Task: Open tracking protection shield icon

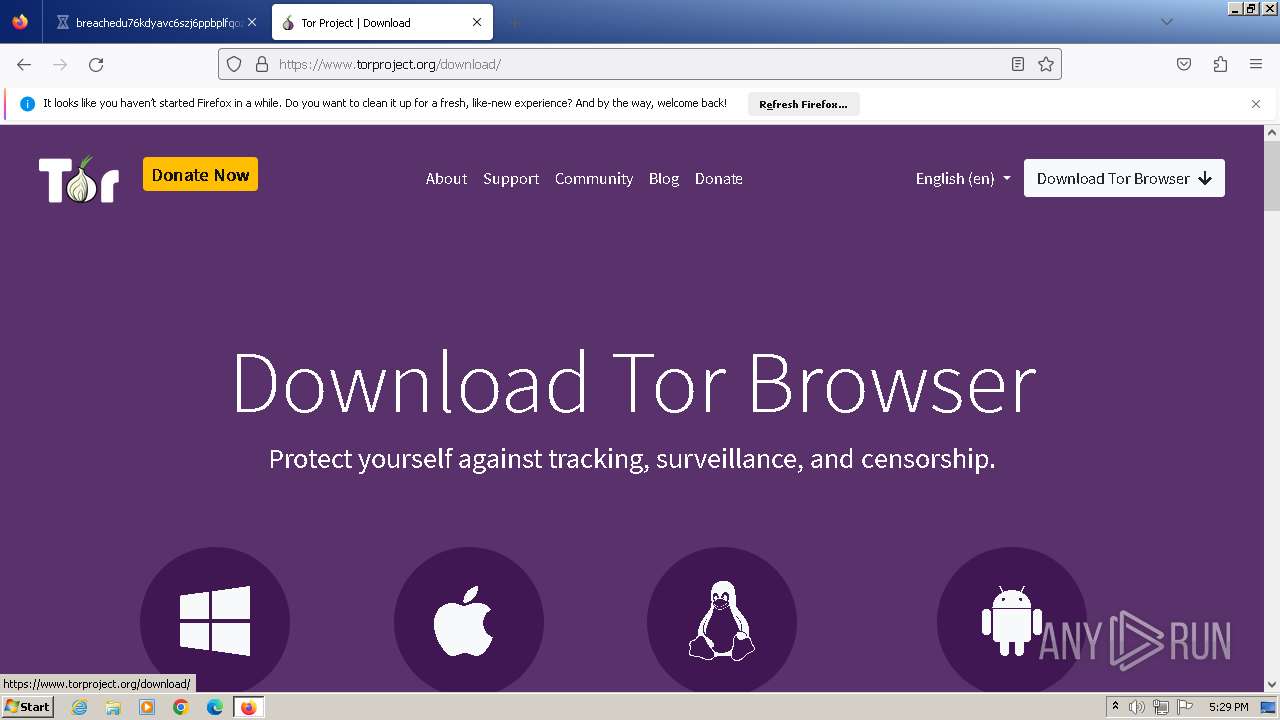Action: 234,64
